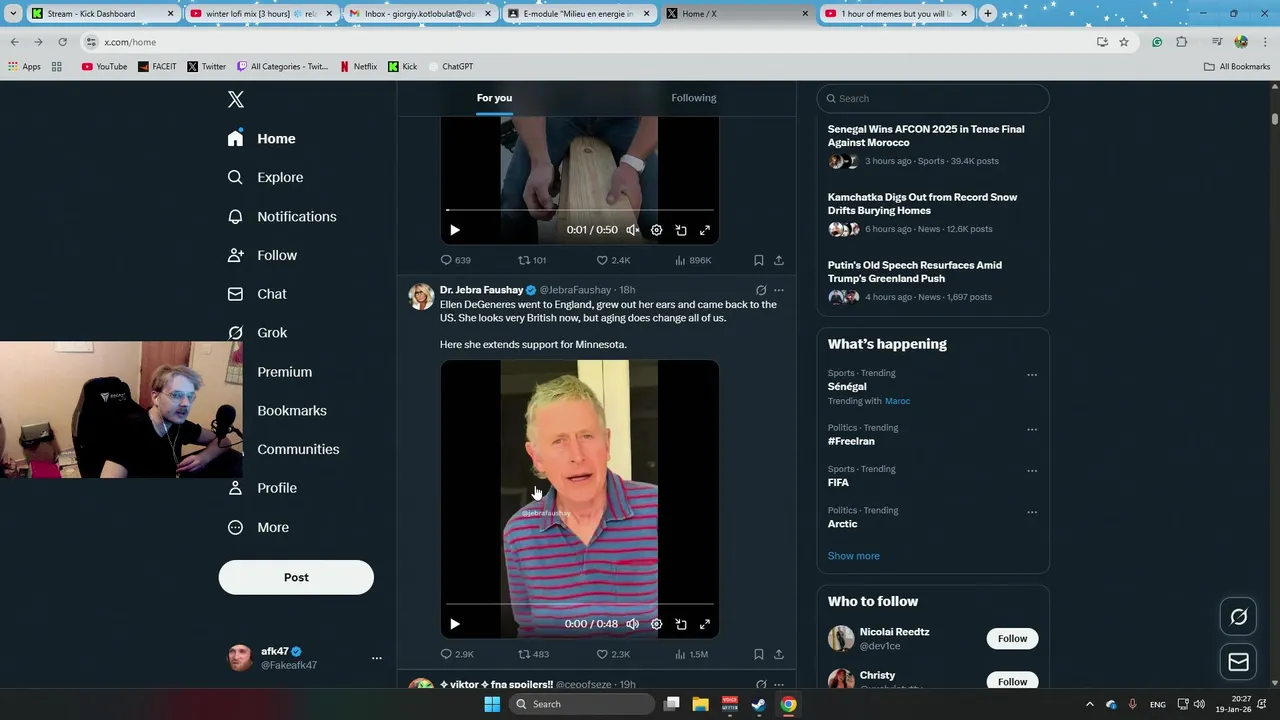The image size is (1280, 720).
Task: Click the Post button
Action: coord(296,577)
